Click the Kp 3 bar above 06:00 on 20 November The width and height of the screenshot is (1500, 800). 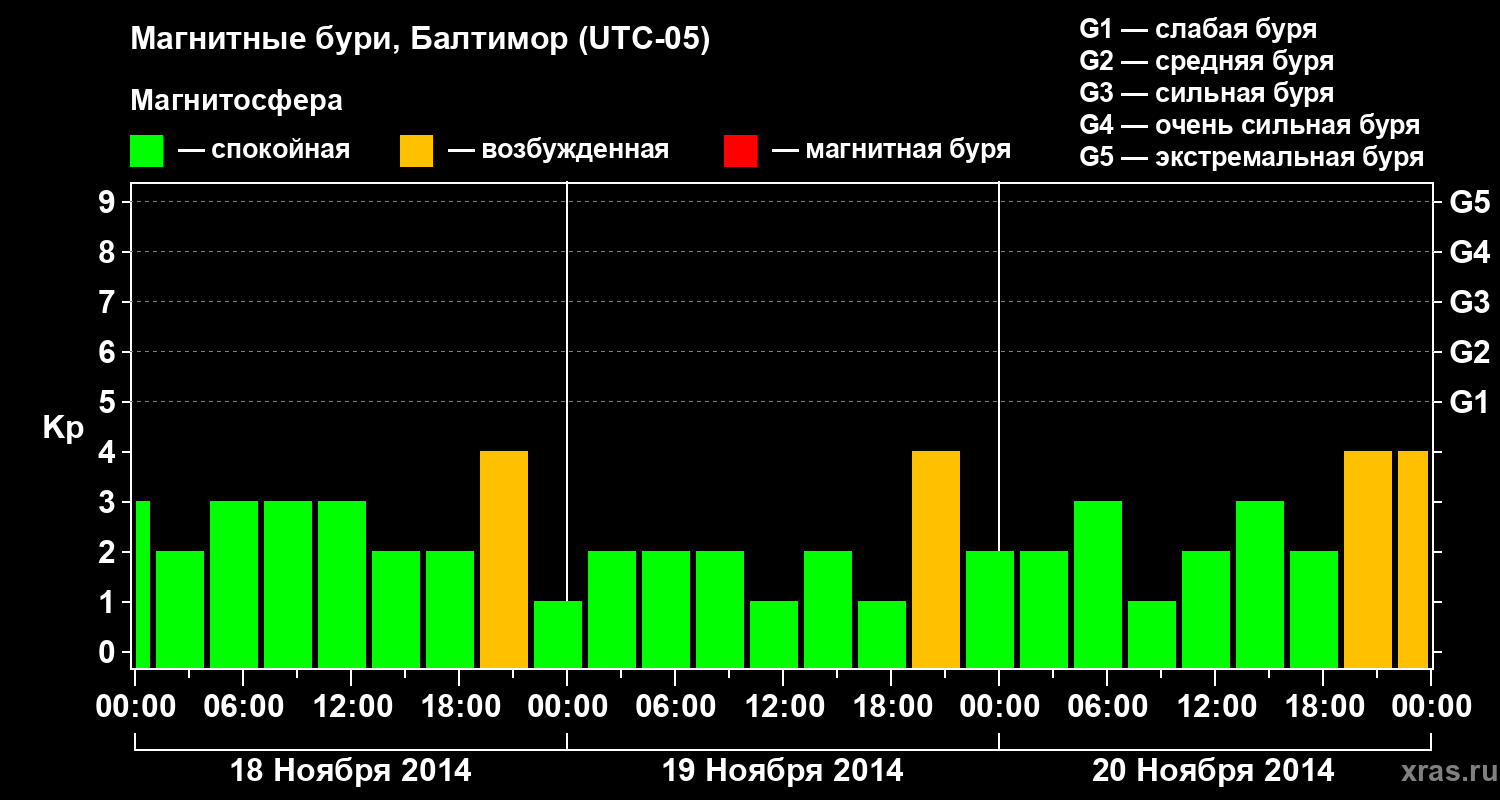tap(1098, 585)
